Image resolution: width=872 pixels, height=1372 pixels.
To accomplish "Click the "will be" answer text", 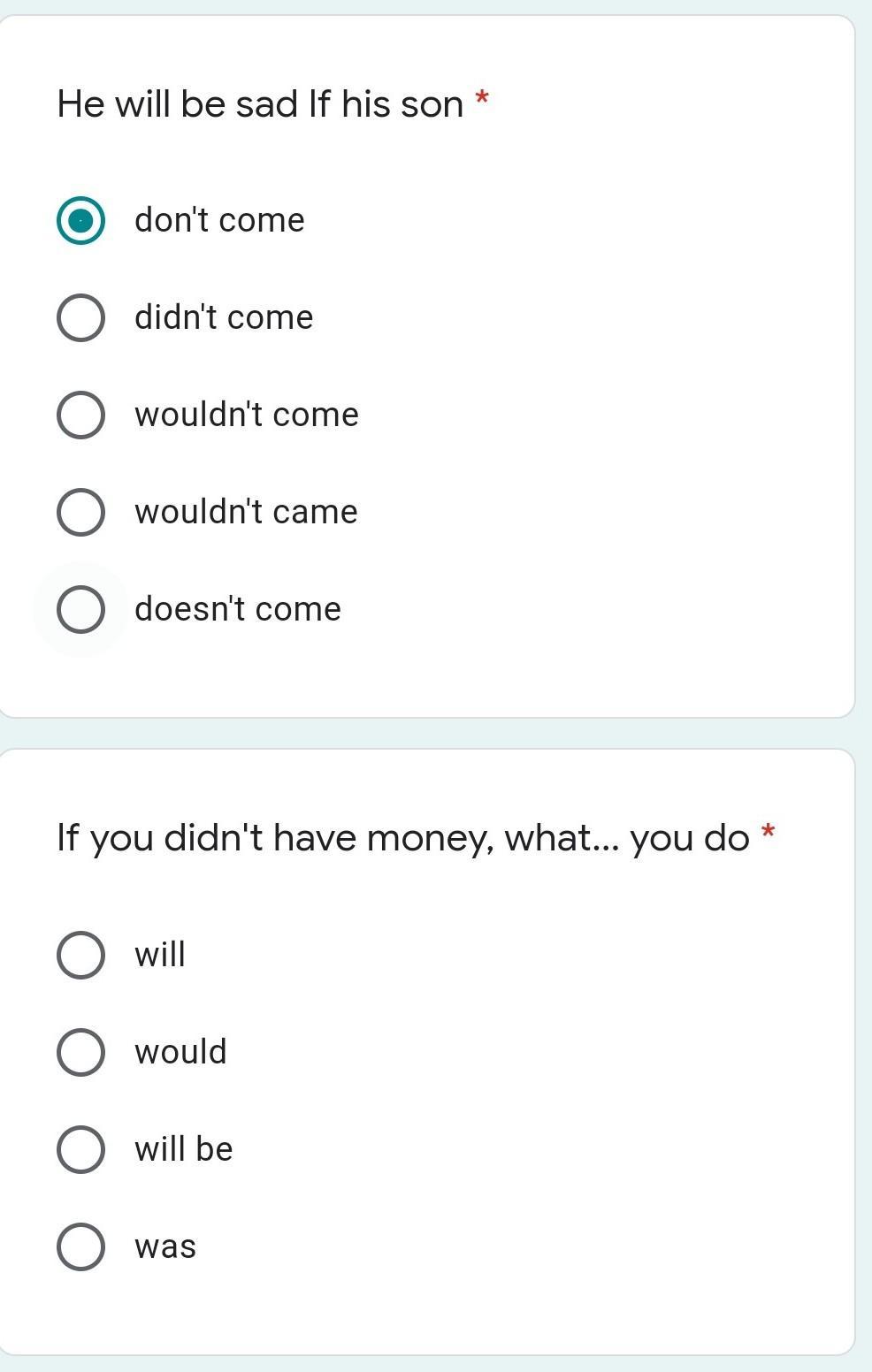I will (x=184, y=1149).
